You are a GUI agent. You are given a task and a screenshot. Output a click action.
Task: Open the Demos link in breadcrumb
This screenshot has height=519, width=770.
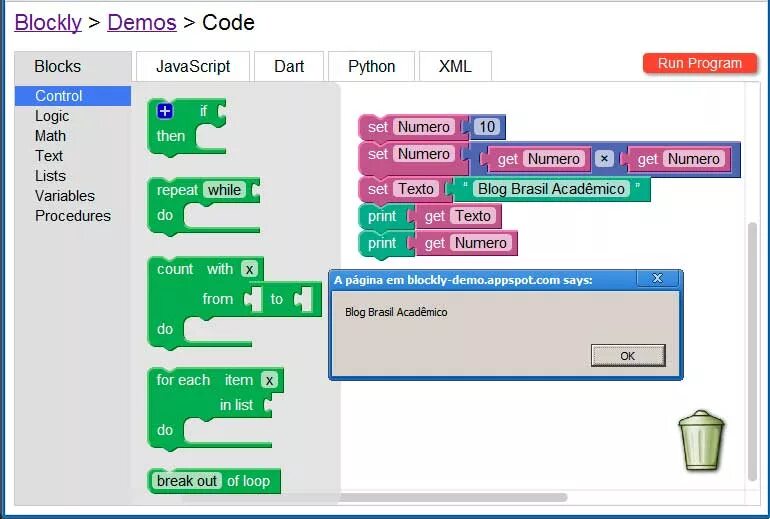pos(142,23)
